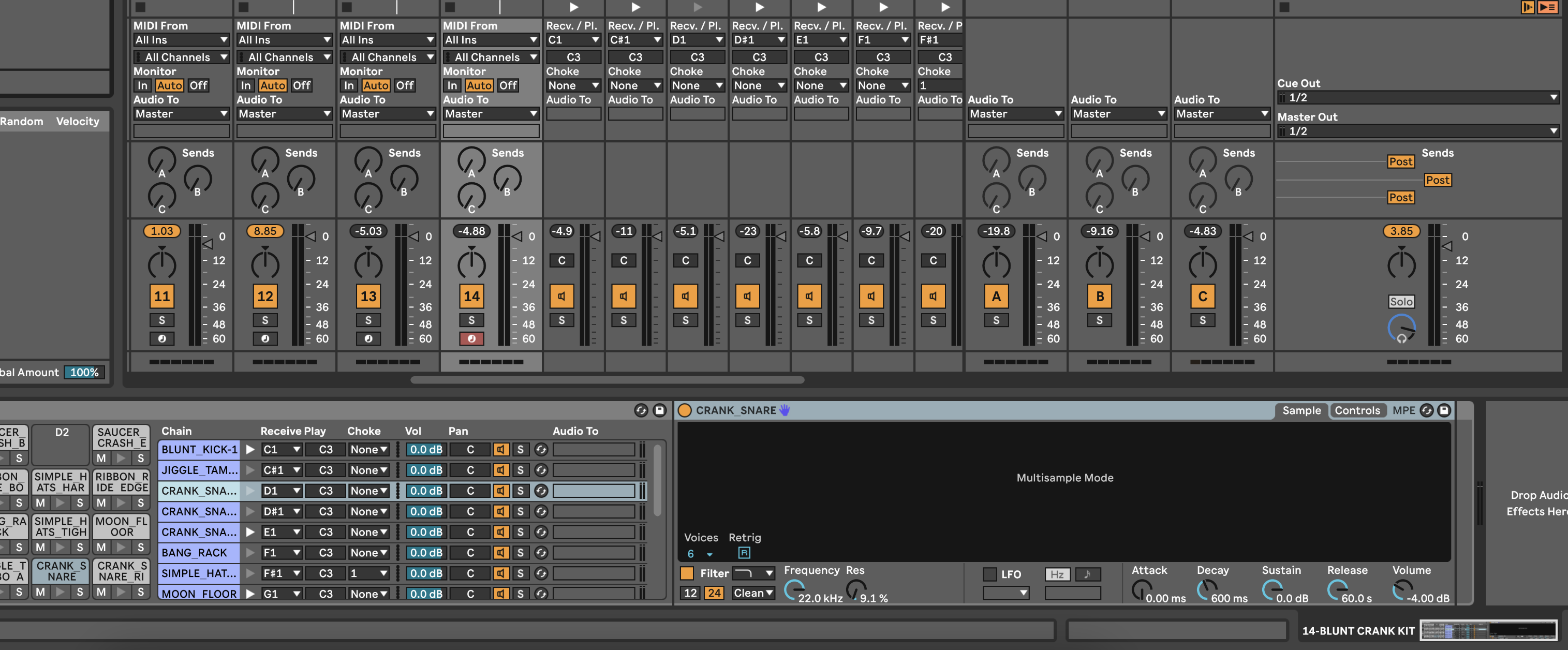The image size is (1568, 650).
Task: Click the Retrig button in the sampler
Action: pyautogui.click(x=744, y=553)
